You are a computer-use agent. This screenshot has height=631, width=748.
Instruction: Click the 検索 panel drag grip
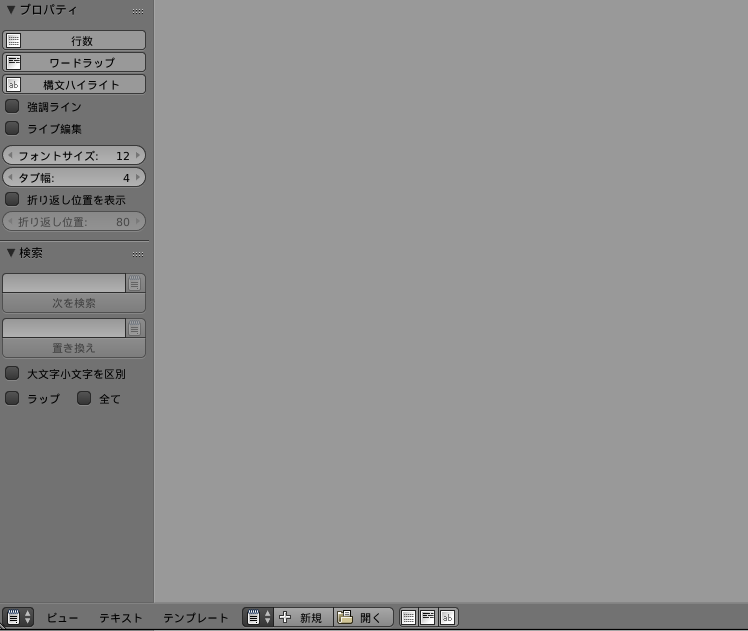tap(138, 254)
